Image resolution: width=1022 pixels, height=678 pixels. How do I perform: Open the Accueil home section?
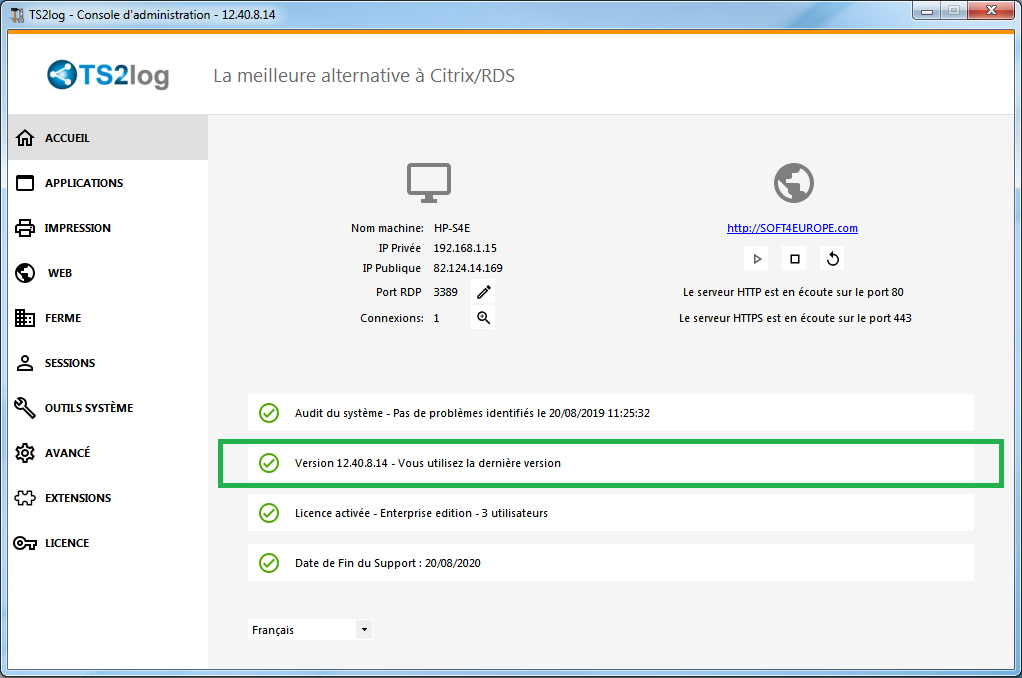[x=108, y=138]
